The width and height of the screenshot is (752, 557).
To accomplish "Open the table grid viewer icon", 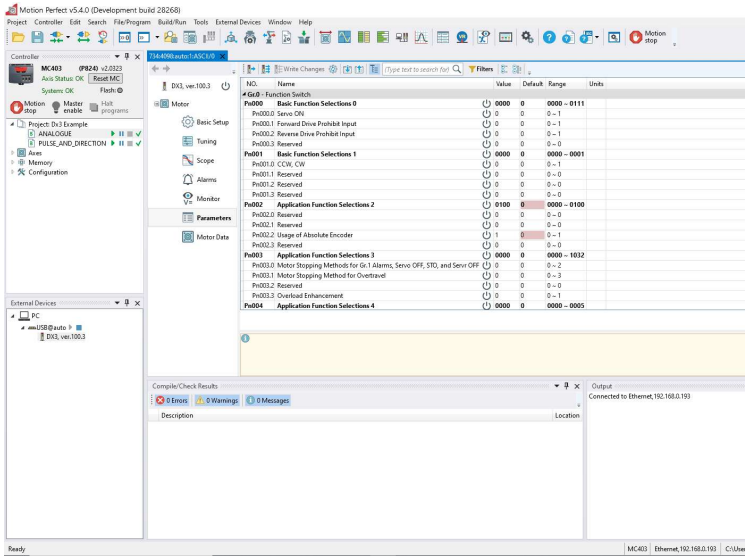I will [443, 37].
